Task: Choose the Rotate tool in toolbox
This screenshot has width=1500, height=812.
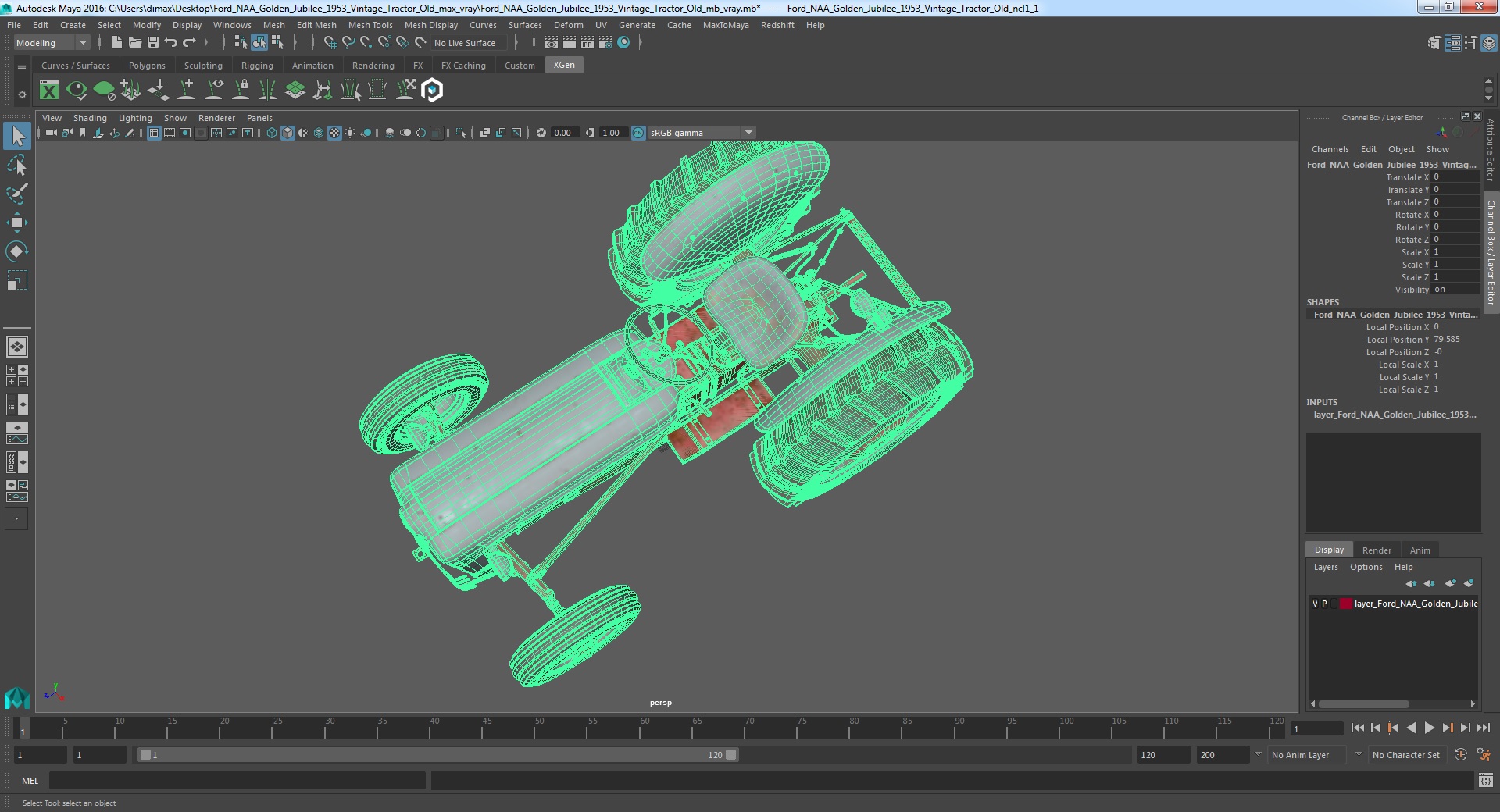Action: tap(17, 251)
